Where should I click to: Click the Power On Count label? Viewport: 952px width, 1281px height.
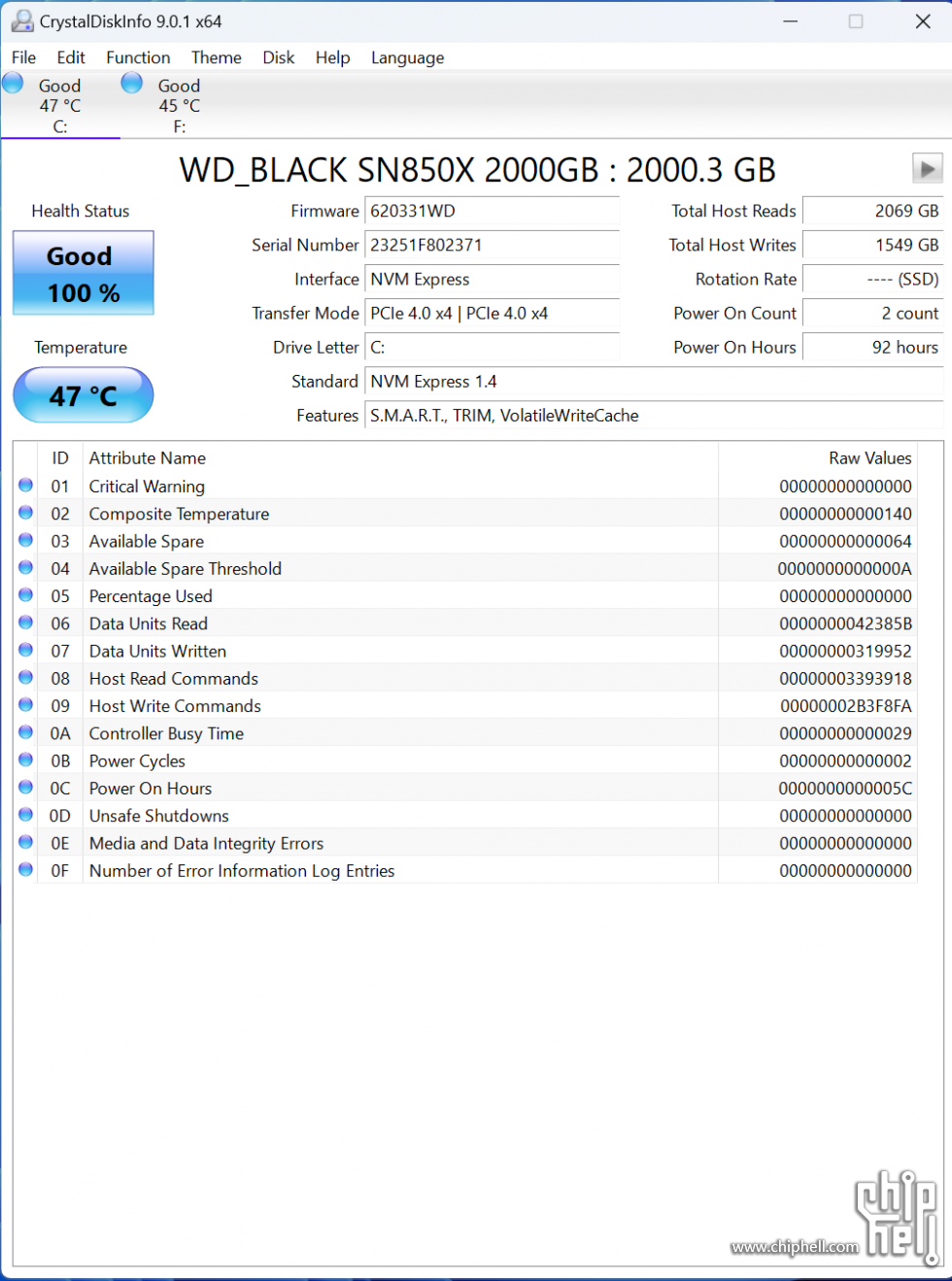tap(734, 313)
